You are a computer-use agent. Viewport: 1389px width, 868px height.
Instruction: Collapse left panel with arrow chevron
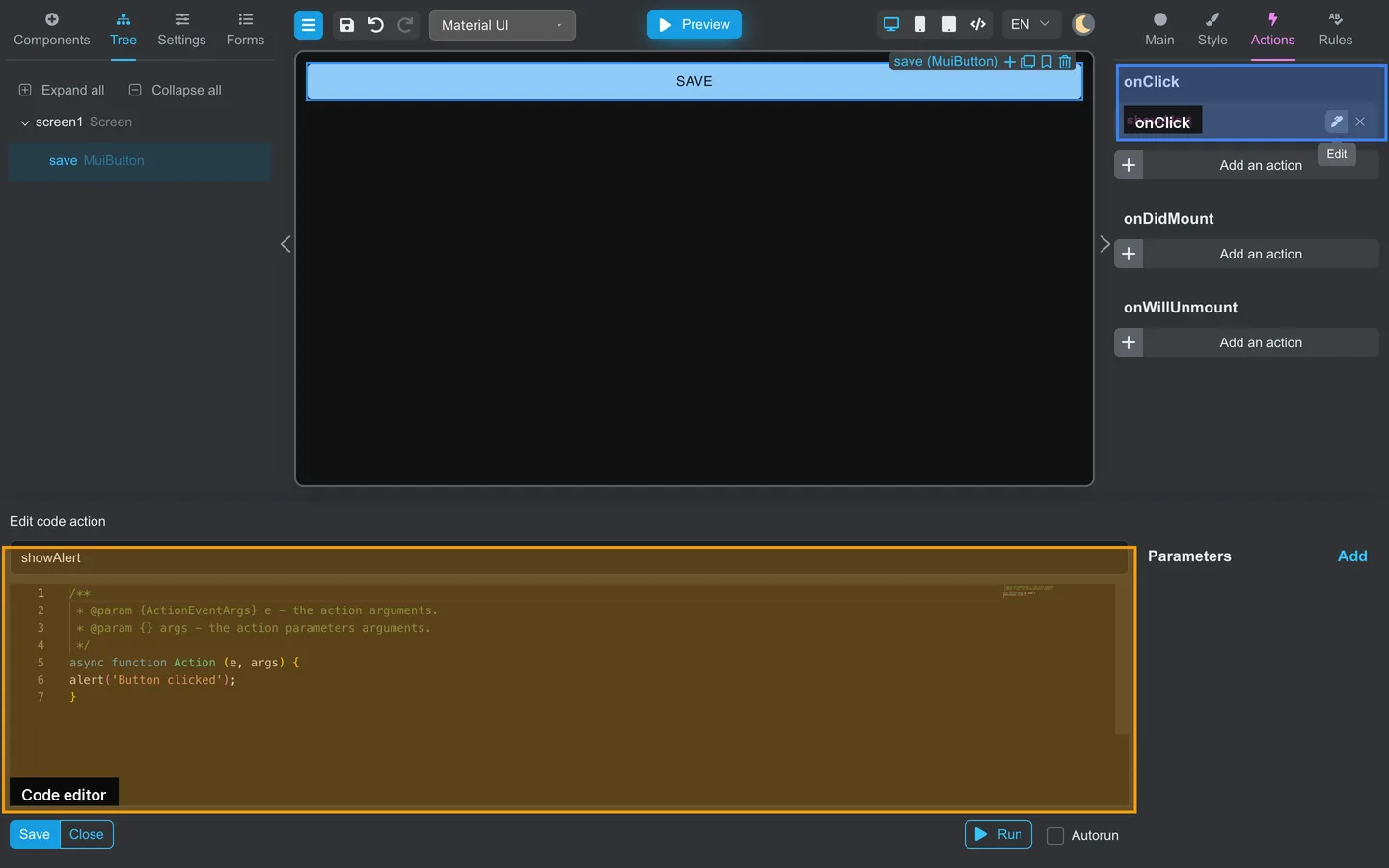tap(286, 244)
